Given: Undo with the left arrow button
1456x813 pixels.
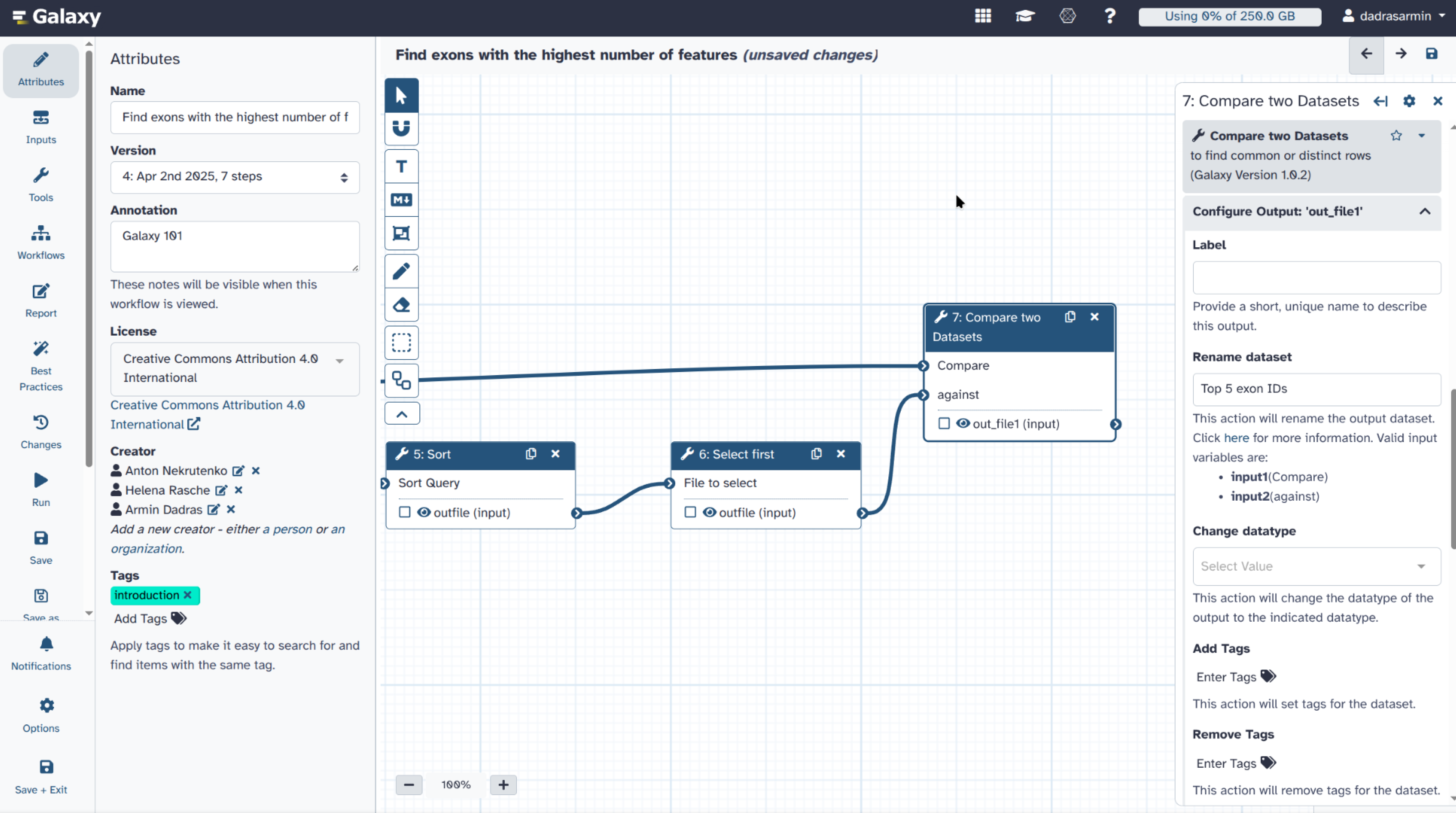Looking at the screenshot, I should pos(1366,54).
